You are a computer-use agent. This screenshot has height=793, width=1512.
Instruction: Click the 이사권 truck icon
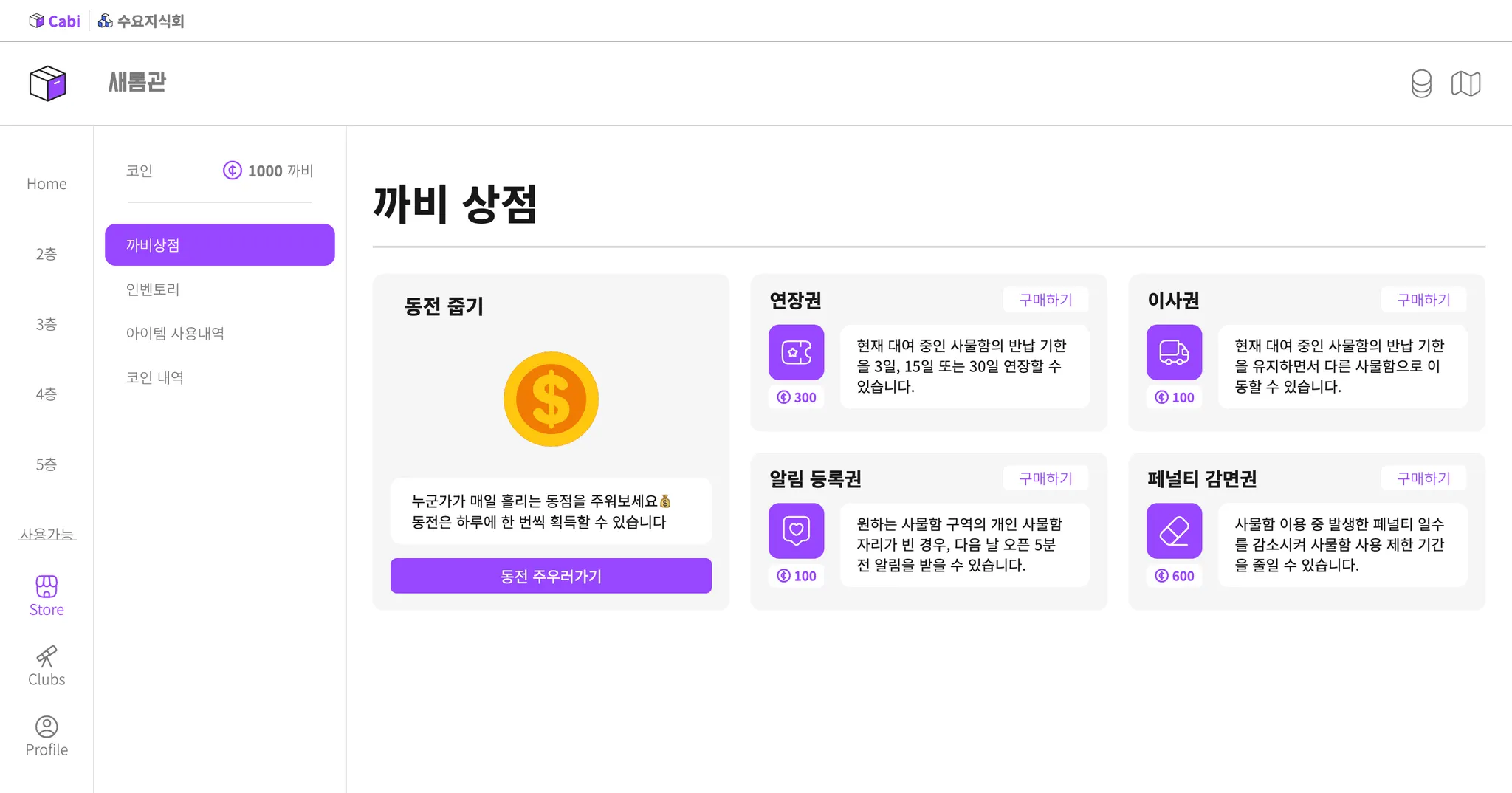pyautogui.click(x=1174, y=352)
